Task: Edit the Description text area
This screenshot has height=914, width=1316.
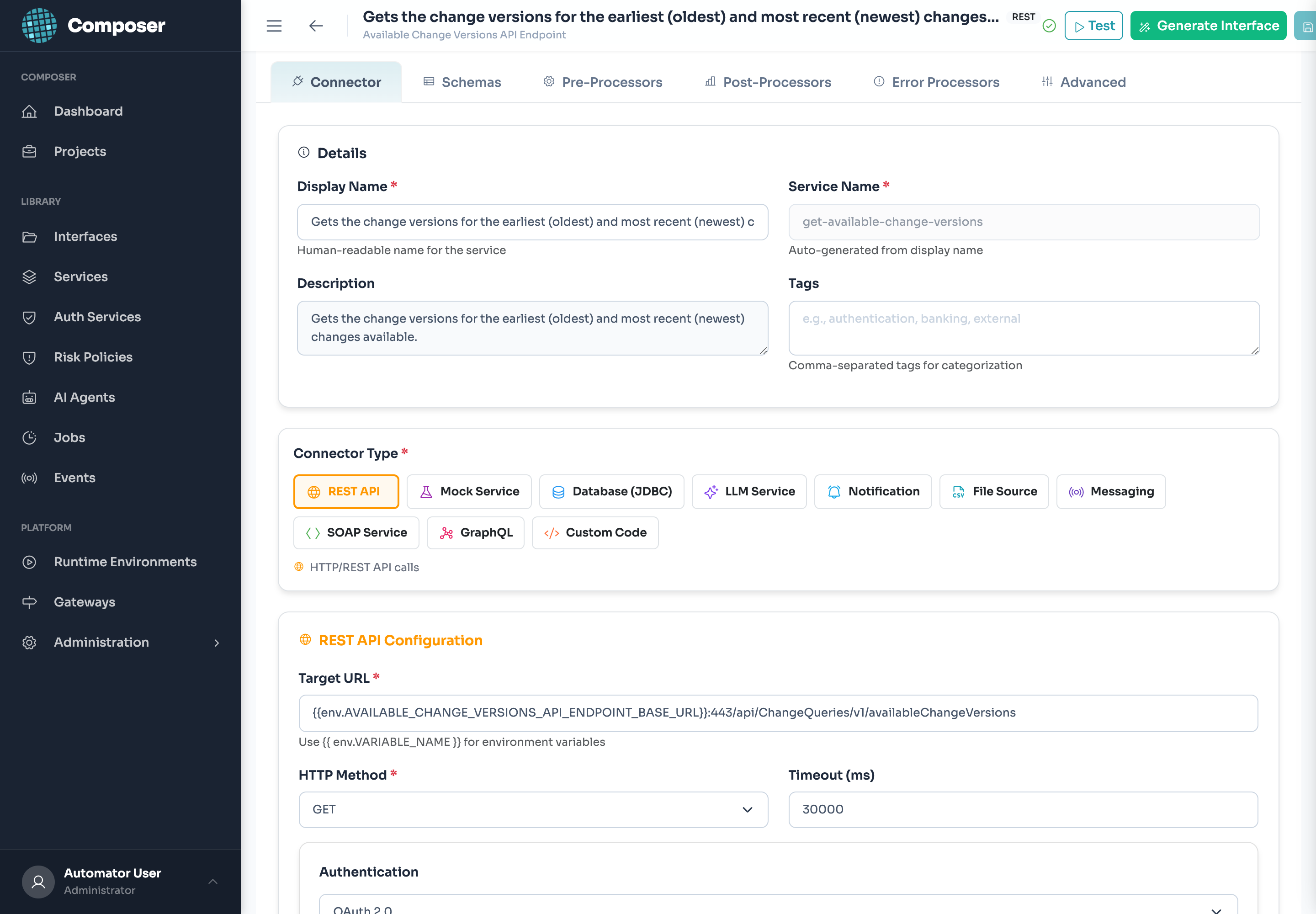Action: pos(533,328)
